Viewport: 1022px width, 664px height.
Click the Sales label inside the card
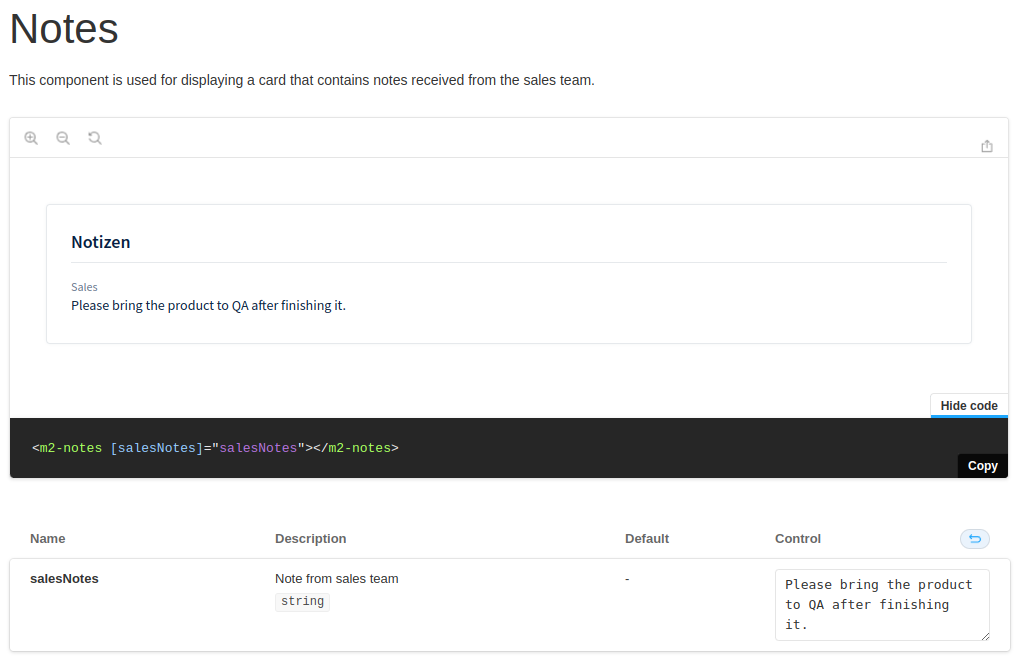84,287
